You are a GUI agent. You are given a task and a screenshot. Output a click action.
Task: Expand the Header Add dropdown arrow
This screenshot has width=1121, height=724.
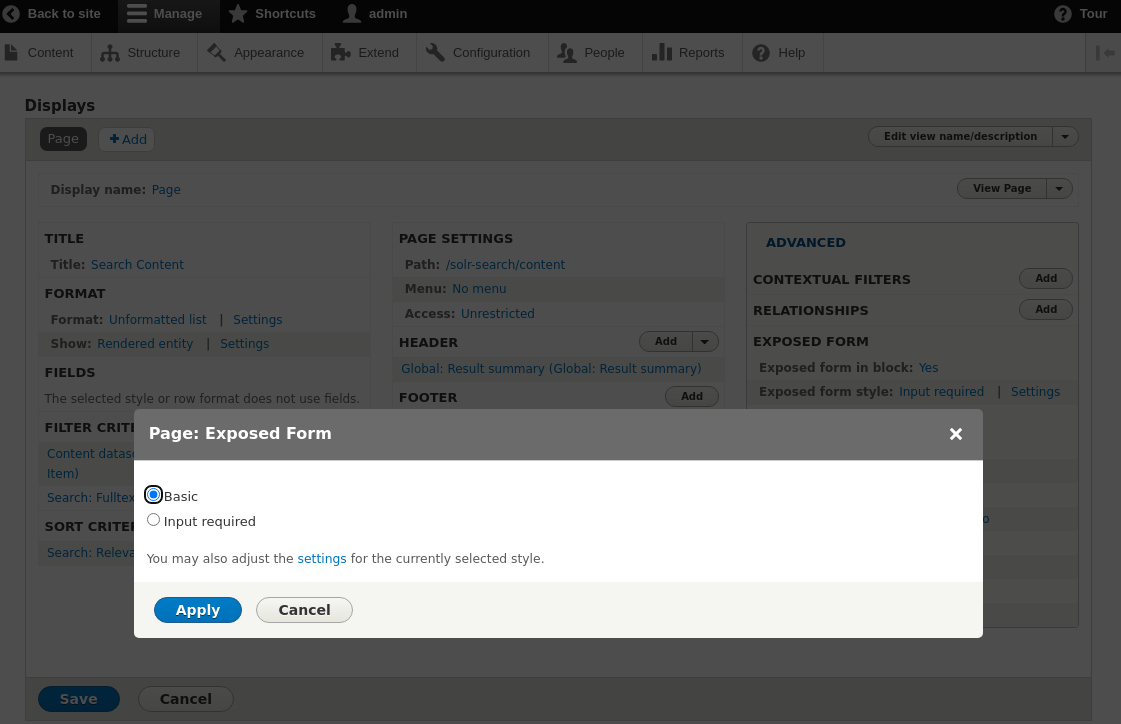(705, 342)
